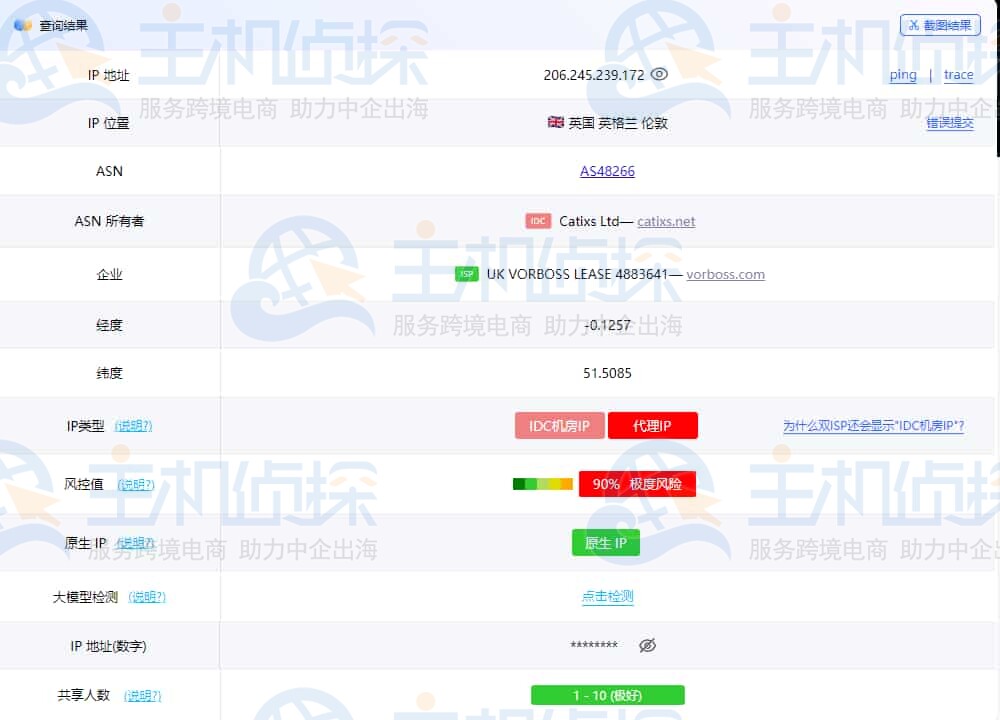Select the Catixs Ltd owner text

(589, 221)
